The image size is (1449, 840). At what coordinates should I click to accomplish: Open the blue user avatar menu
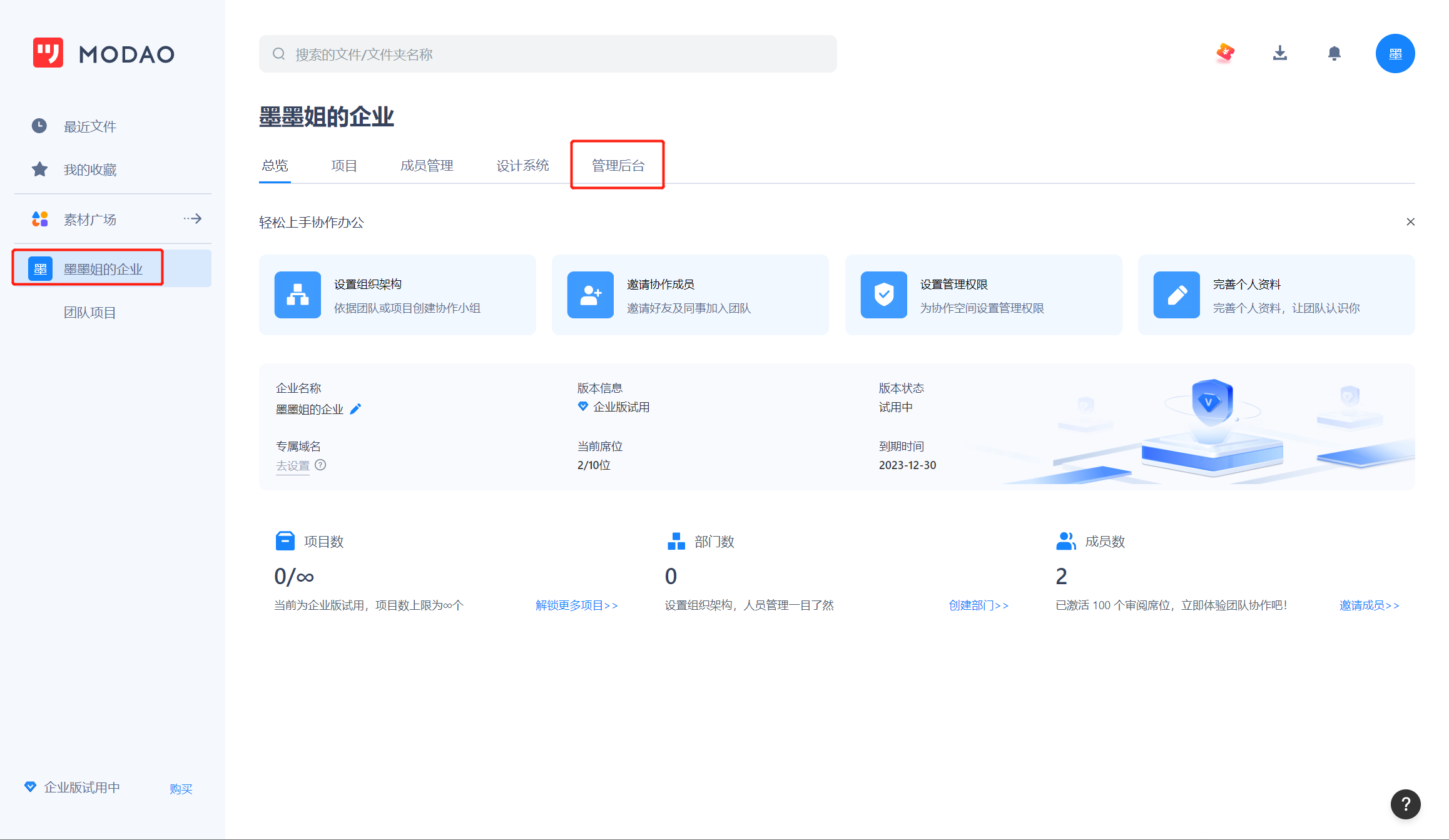point(1395,54)
